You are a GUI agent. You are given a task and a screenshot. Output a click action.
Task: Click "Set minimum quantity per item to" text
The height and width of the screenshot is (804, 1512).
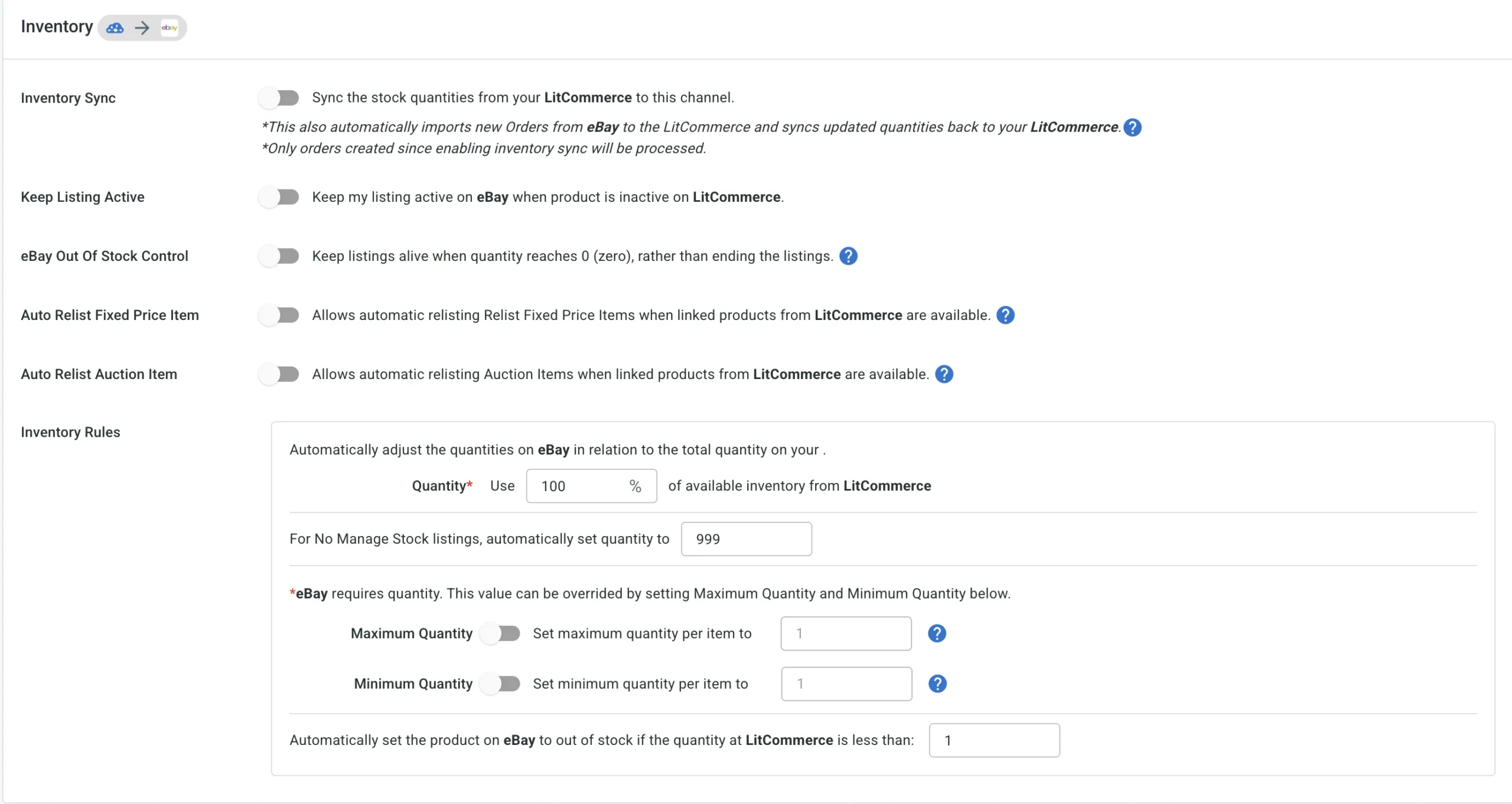pyautogui.click(x=640, y=684)
